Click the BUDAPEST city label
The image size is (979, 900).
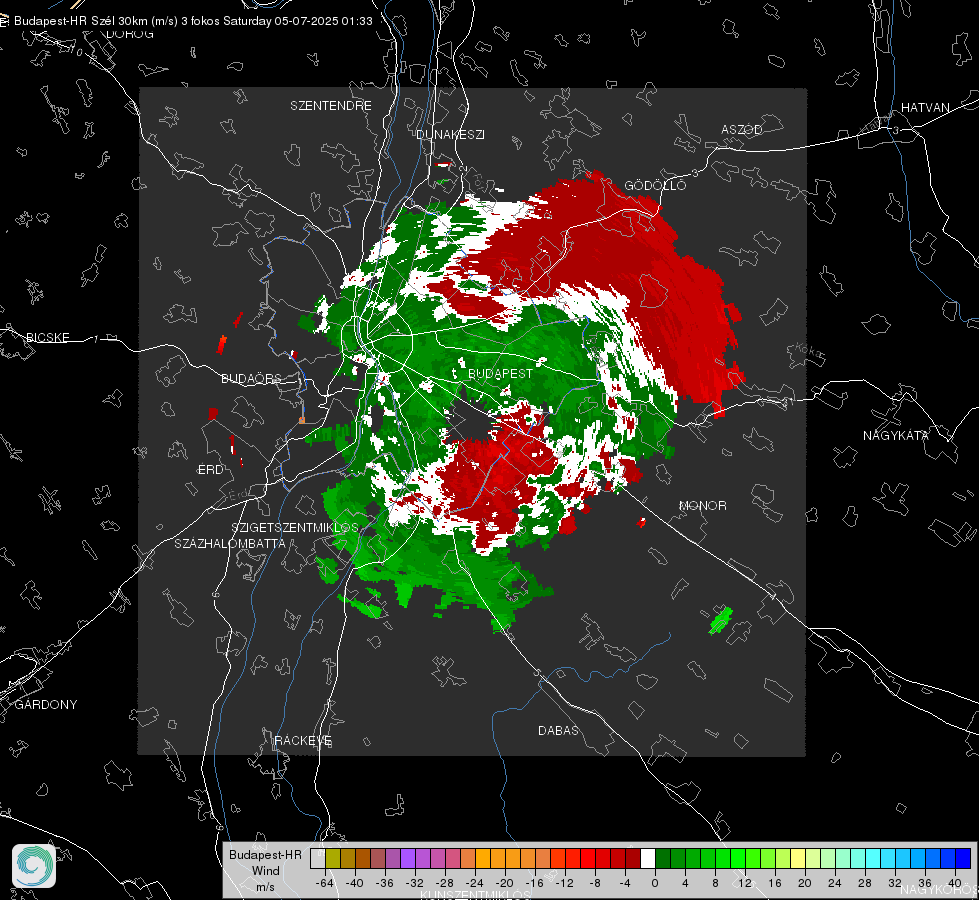tap(501, 373)
